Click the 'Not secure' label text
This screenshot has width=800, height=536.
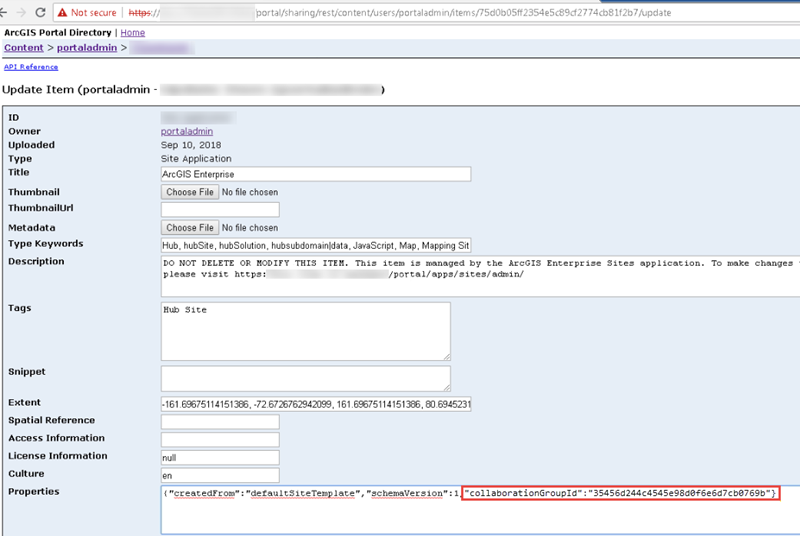[x=93, y=13]
